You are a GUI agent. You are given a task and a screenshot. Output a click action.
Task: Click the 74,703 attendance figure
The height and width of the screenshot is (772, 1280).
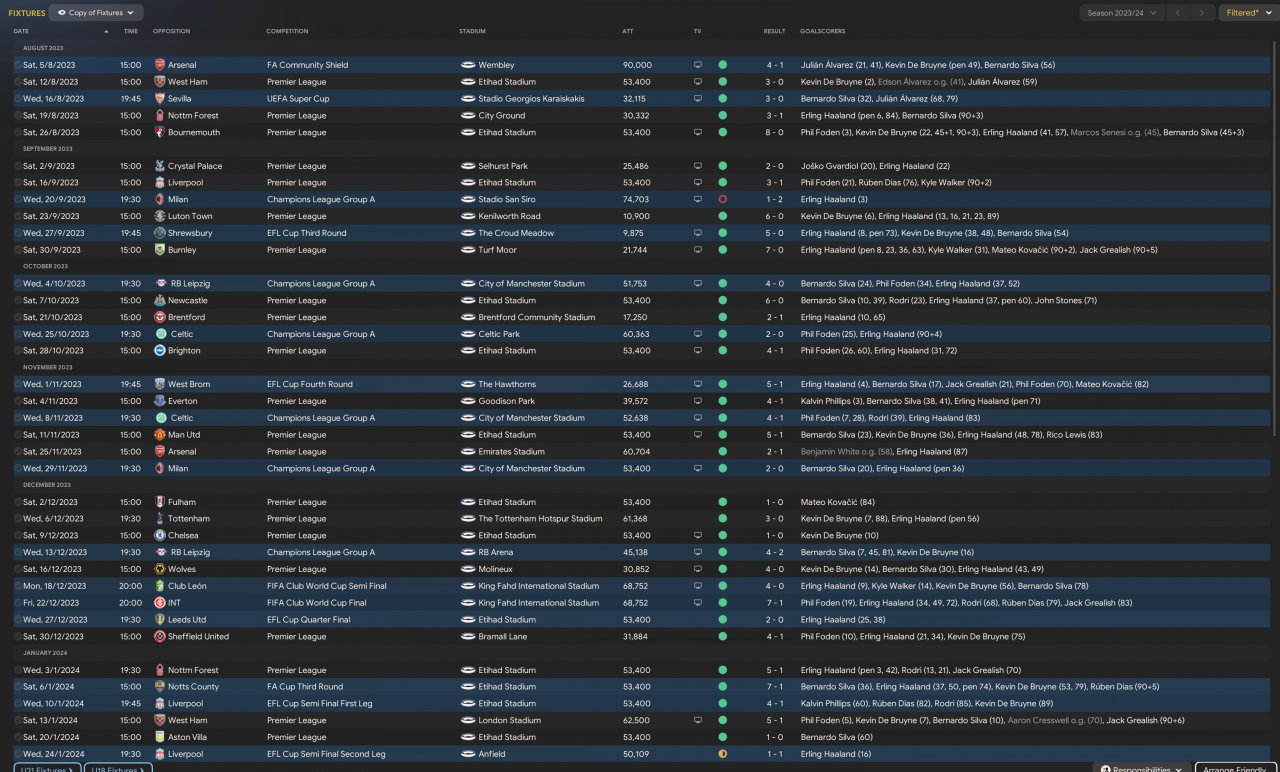click(x=635, y=199)
